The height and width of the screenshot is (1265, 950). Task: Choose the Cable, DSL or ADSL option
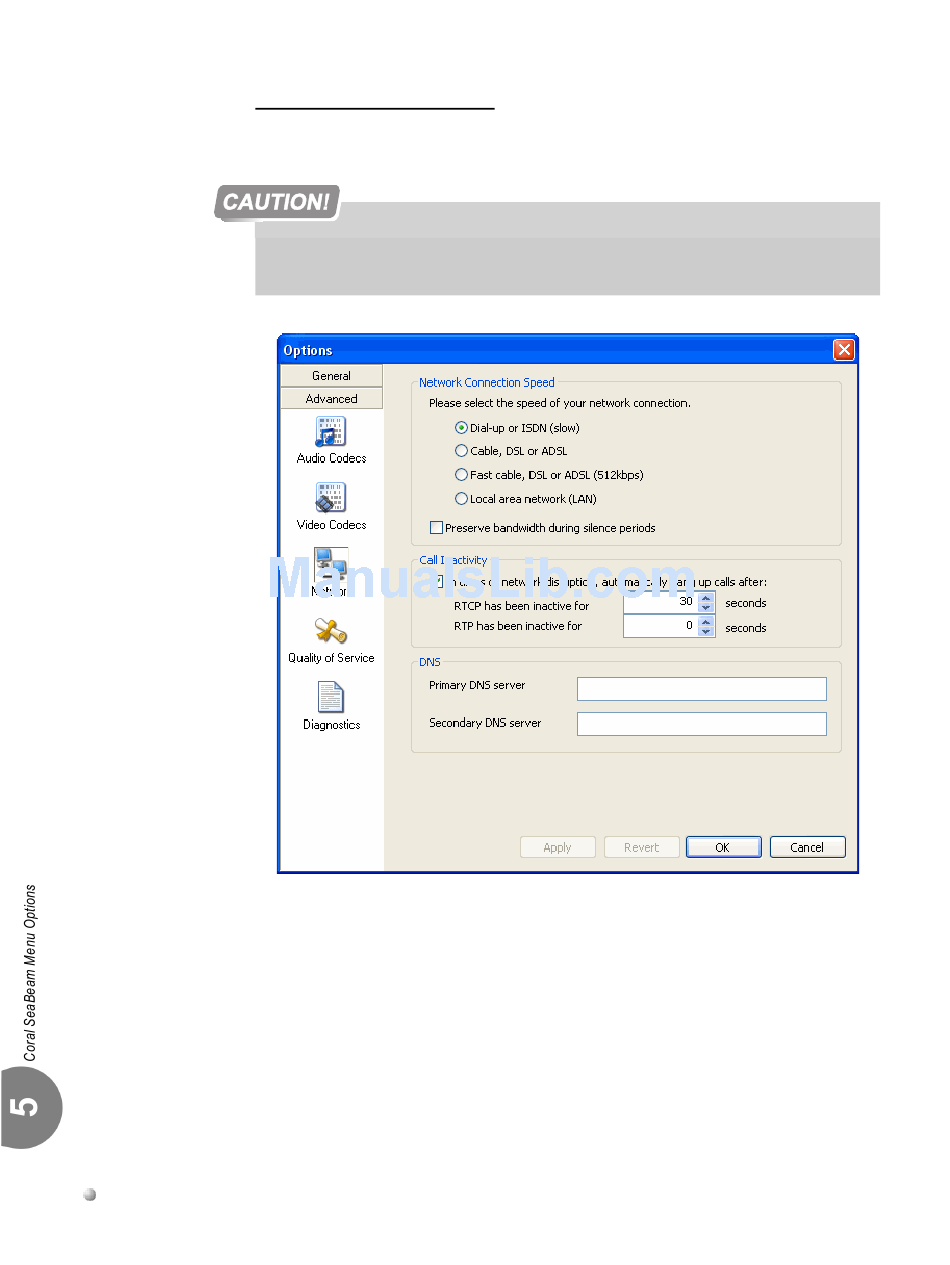click(461, 451)
